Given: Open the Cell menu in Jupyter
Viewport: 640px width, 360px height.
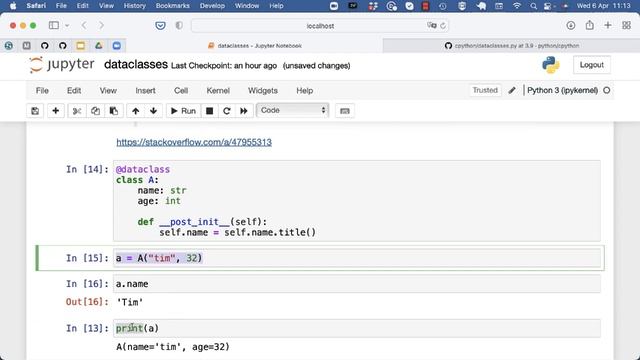Looking at the screenshot, I should click(x=181, y=91).
